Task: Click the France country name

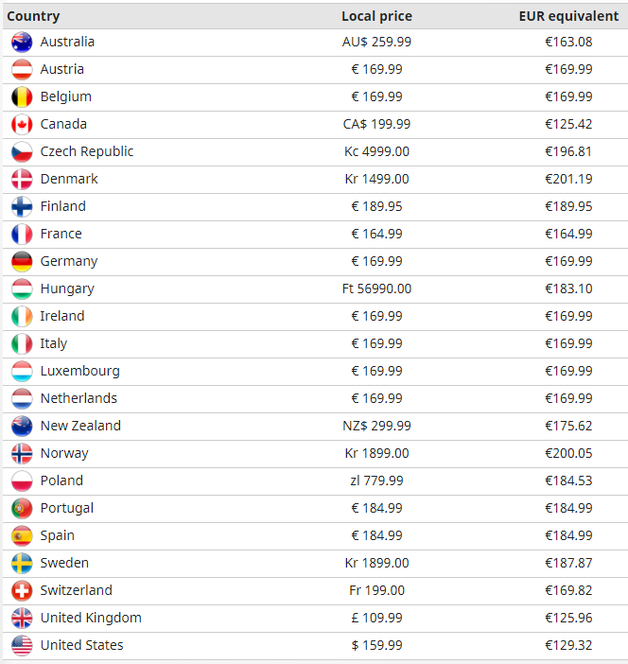Action: click(x=61, y=234)
